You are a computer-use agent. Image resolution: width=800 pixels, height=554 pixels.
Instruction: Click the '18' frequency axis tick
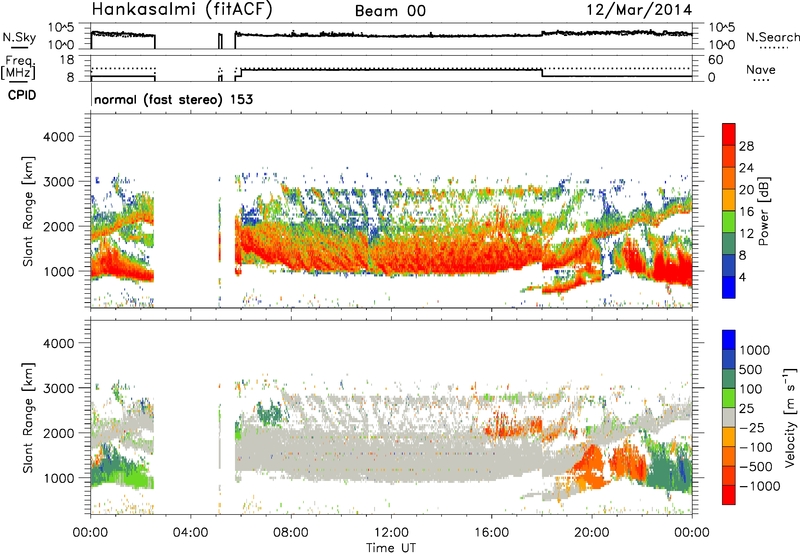click(x=67, y=60)
